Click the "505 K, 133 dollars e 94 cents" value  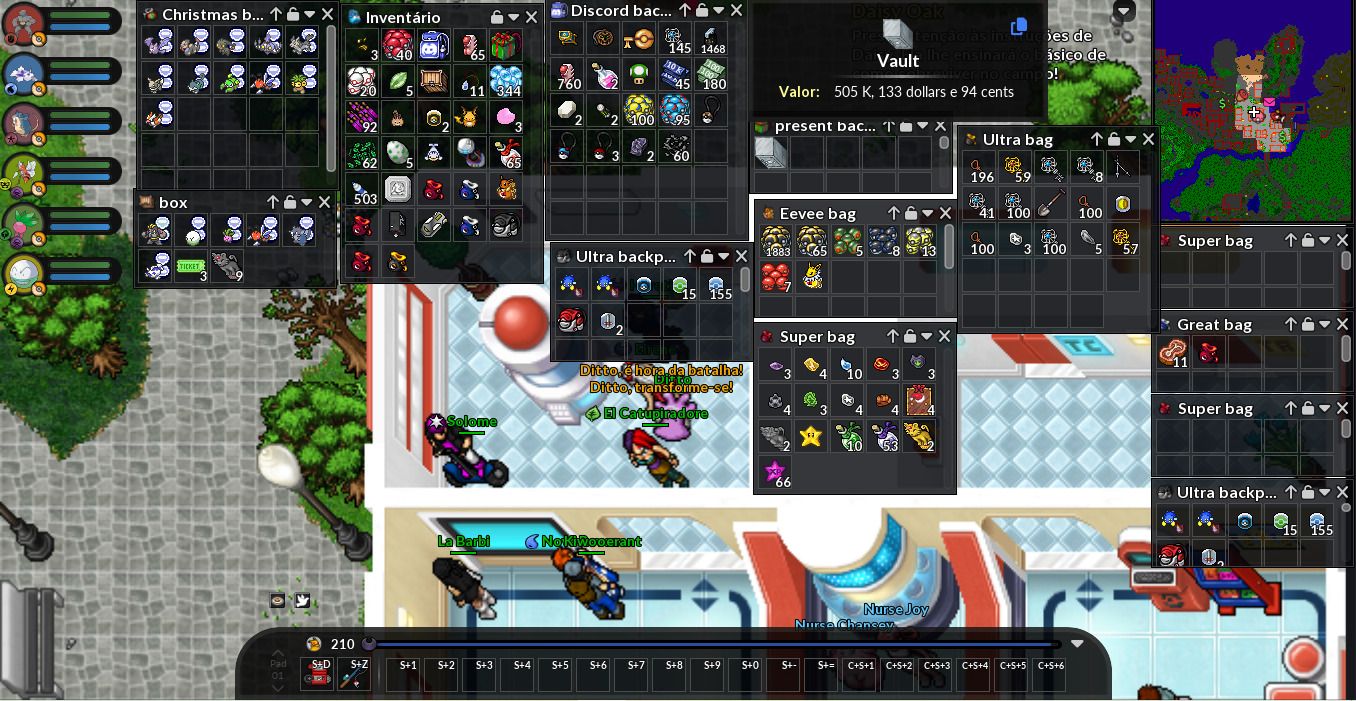(924, 92)
